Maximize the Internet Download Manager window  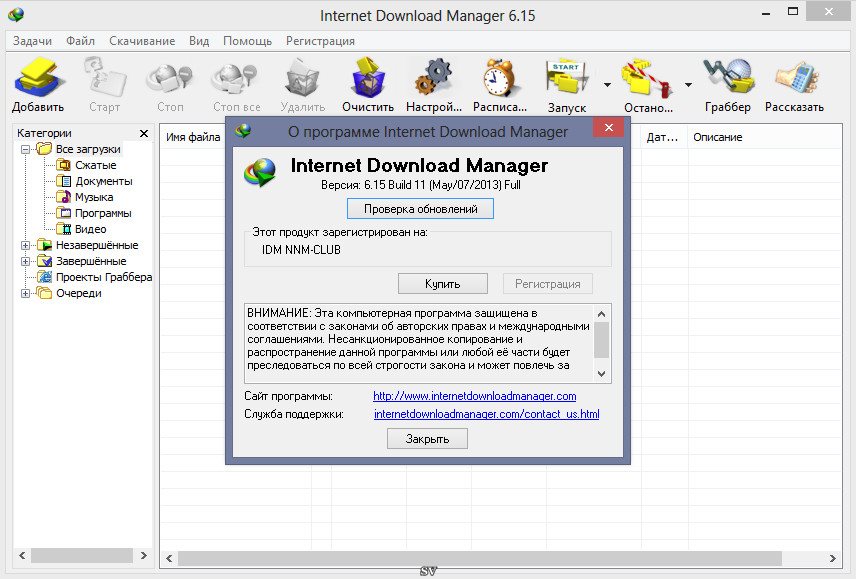tap(793, 11)
